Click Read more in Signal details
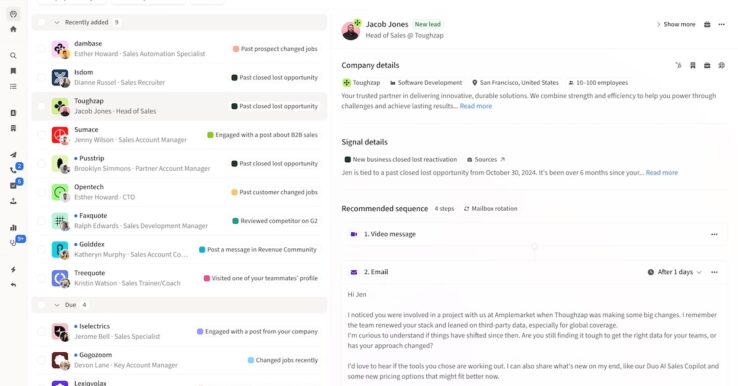This screenshot has height=386, width=738. 662,173
